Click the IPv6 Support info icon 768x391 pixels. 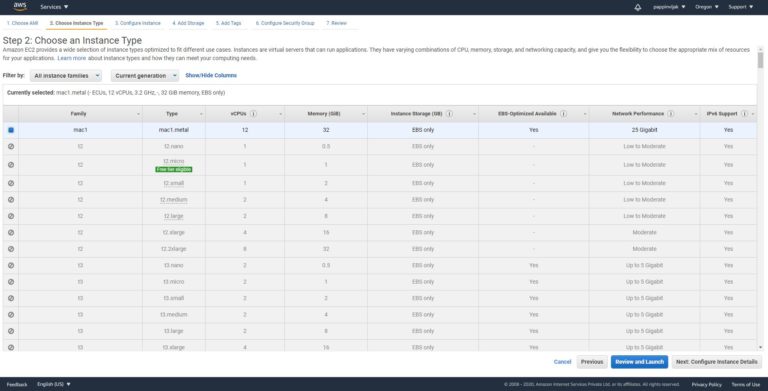click(x=744, y=114)
